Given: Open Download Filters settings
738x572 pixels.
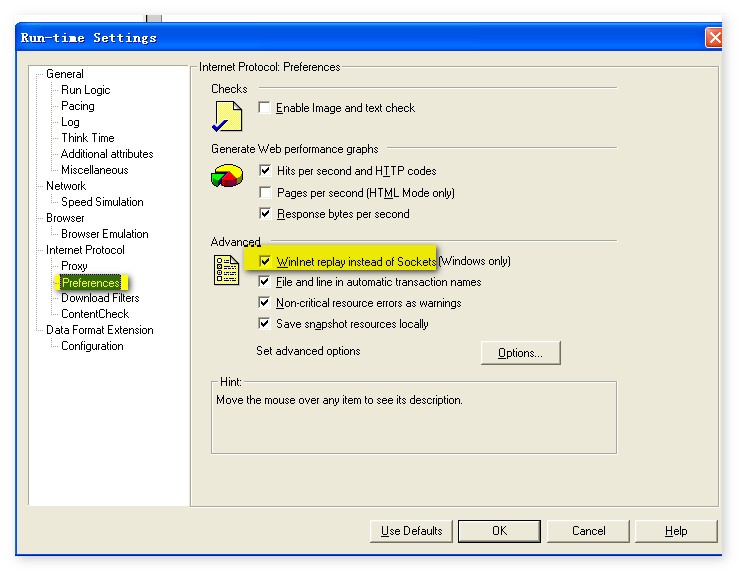Looking at the screenshot, I should tap(100, 298).
